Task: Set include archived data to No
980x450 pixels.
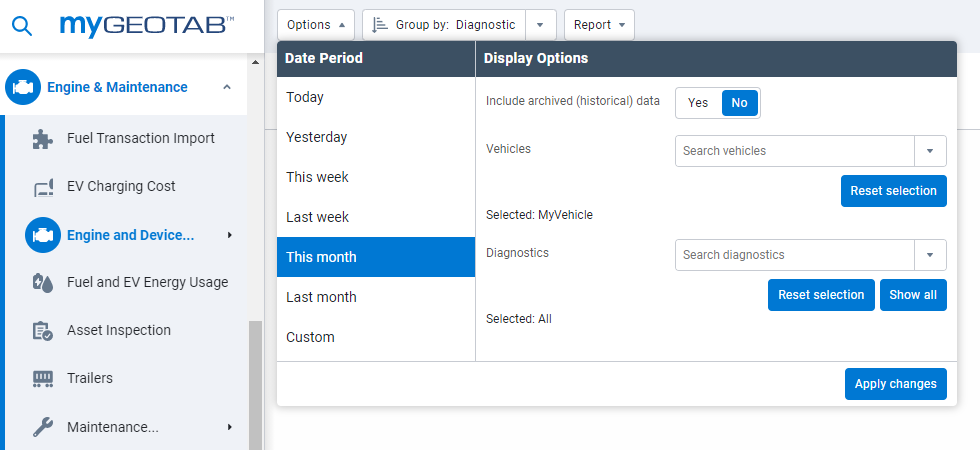Action: pyautogui.click(x=739, y=103)
